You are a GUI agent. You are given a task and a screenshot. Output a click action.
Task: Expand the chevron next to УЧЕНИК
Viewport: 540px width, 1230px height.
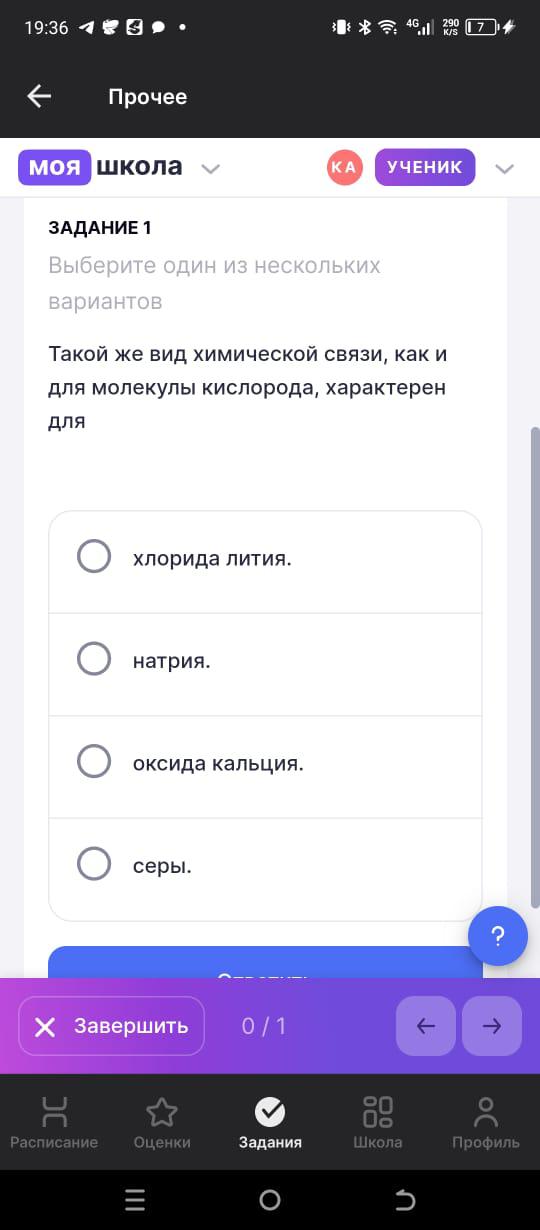point(505,169)
